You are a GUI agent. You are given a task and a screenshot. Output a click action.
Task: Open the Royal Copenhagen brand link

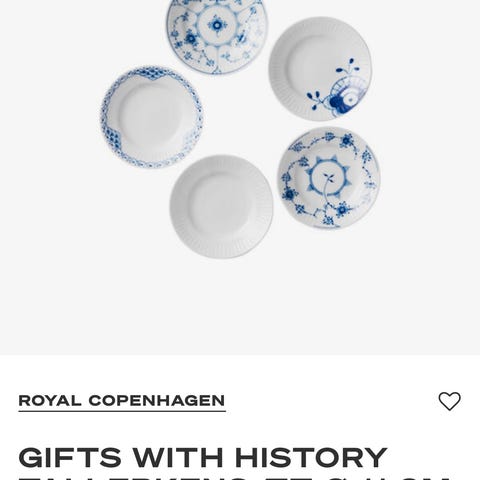click(x=122, y=401)
